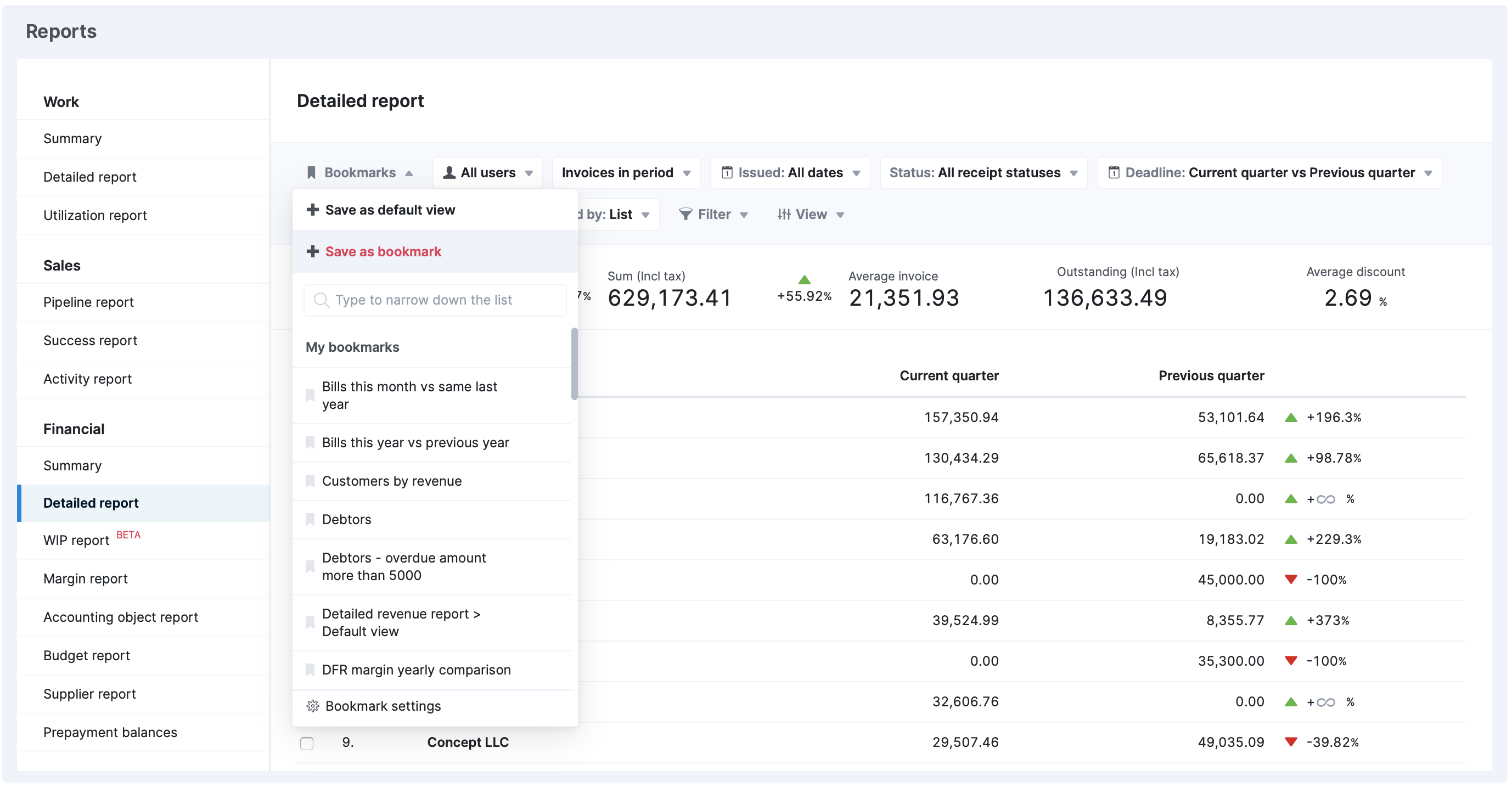Click the bookmark list scrollbar handle
Image resolution: width=1512 pixels, height=787 pixels.
[574, 363]
